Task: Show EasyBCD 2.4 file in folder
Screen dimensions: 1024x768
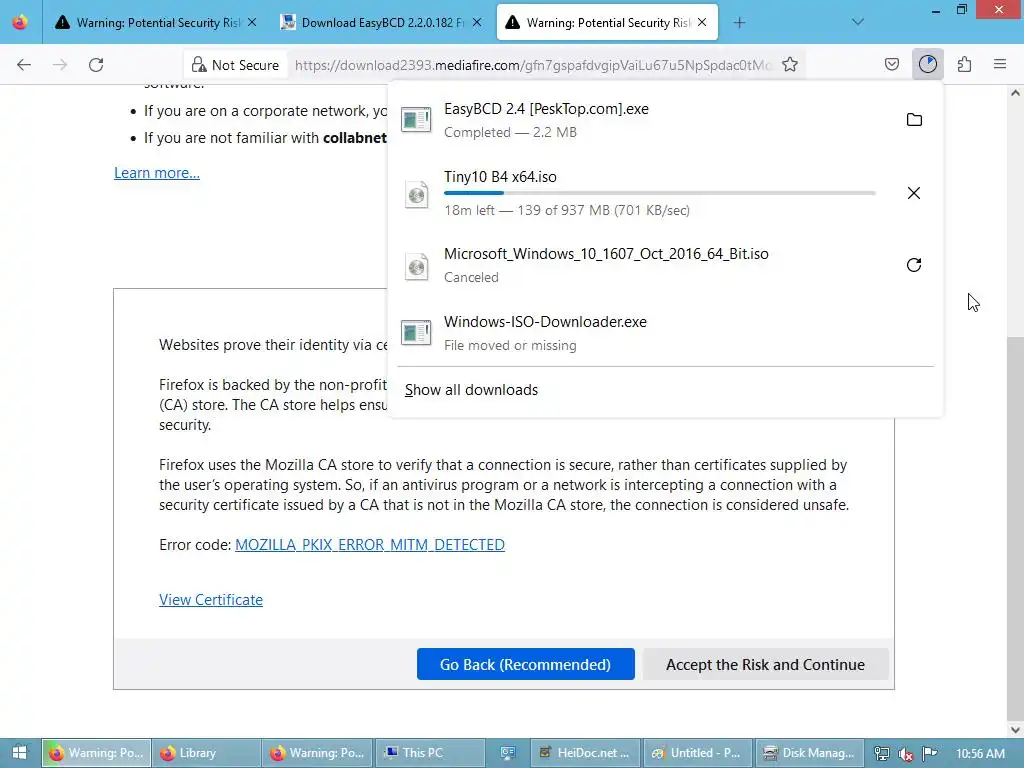Action: (x=914, y=120)
